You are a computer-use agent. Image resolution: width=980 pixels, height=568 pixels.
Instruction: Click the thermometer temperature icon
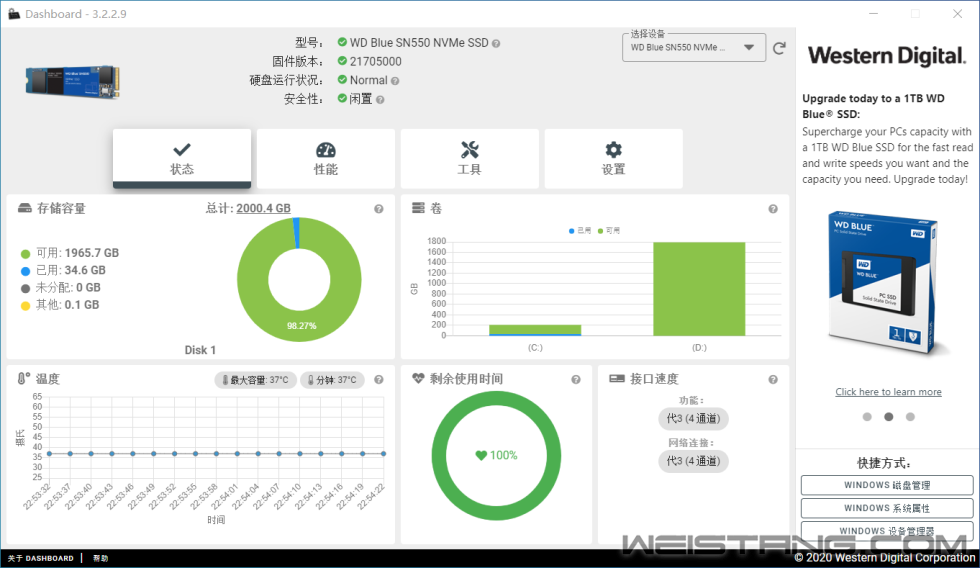[x=24, y=378]
